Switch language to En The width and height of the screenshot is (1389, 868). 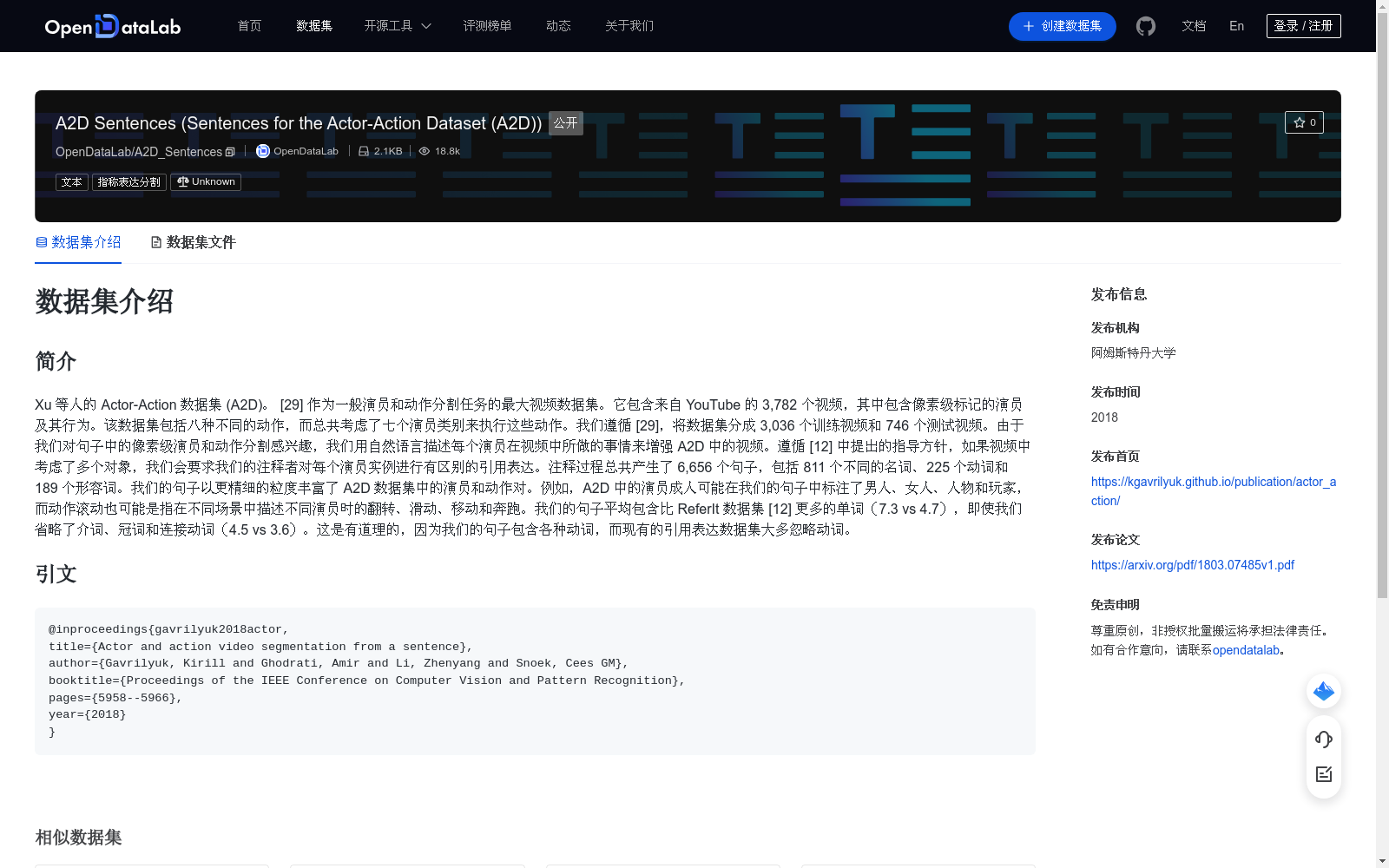click(1236, 26)
